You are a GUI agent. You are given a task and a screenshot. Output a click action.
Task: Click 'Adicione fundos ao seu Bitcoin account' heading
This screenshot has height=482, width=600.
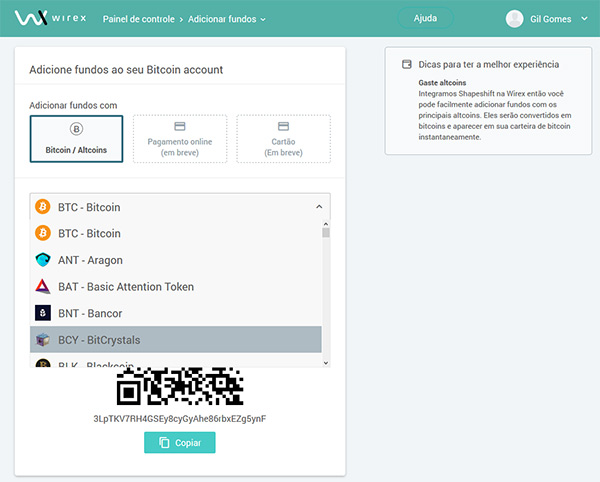point(126,70)
